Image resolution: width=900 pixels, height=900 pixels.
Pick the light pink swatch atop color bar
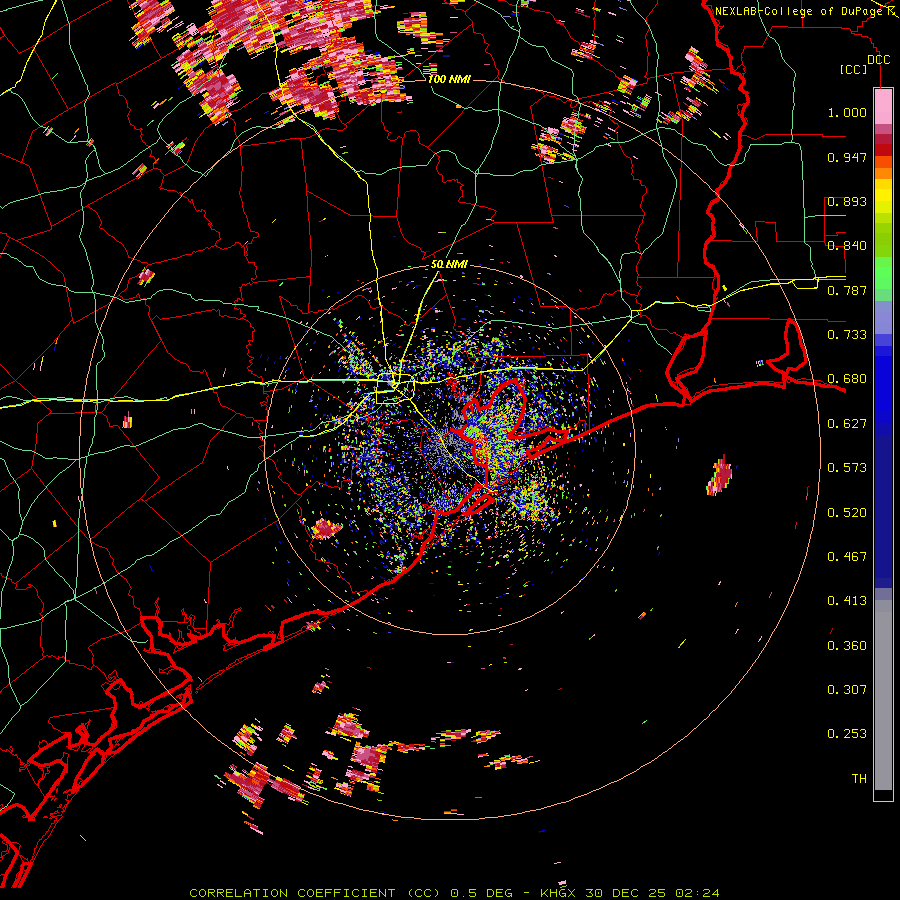(883, 106)
